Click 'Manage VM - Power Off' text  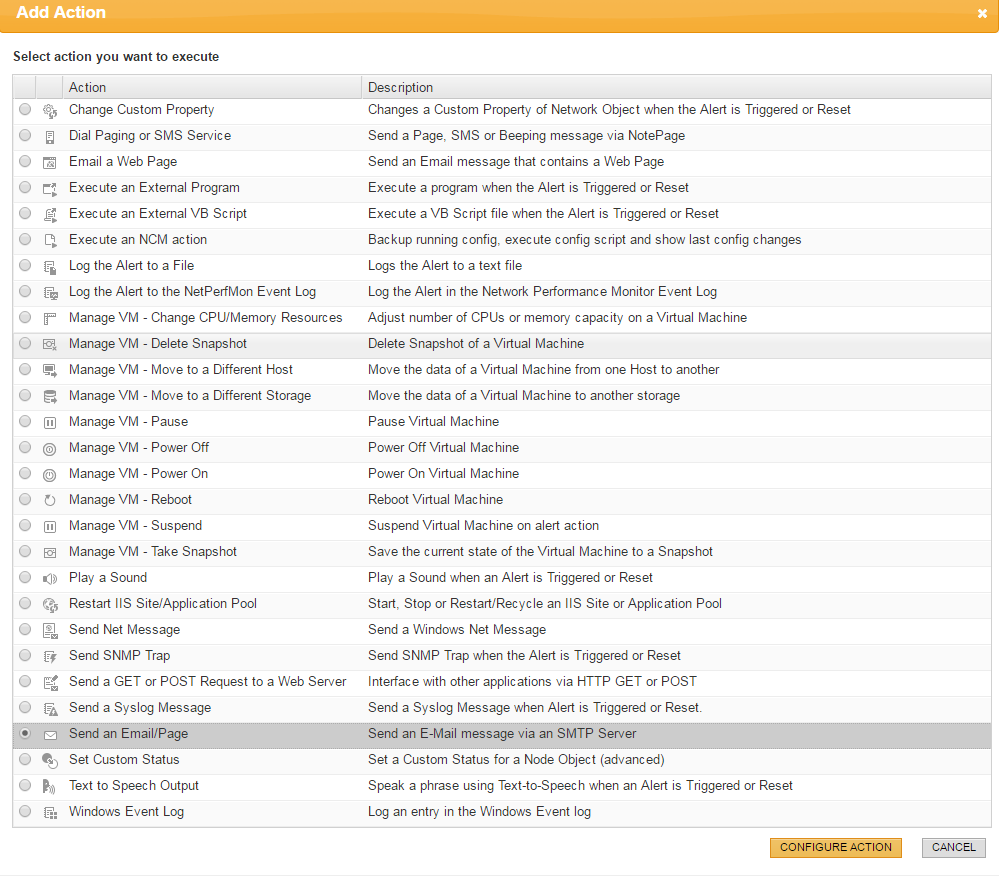[139, 447]
